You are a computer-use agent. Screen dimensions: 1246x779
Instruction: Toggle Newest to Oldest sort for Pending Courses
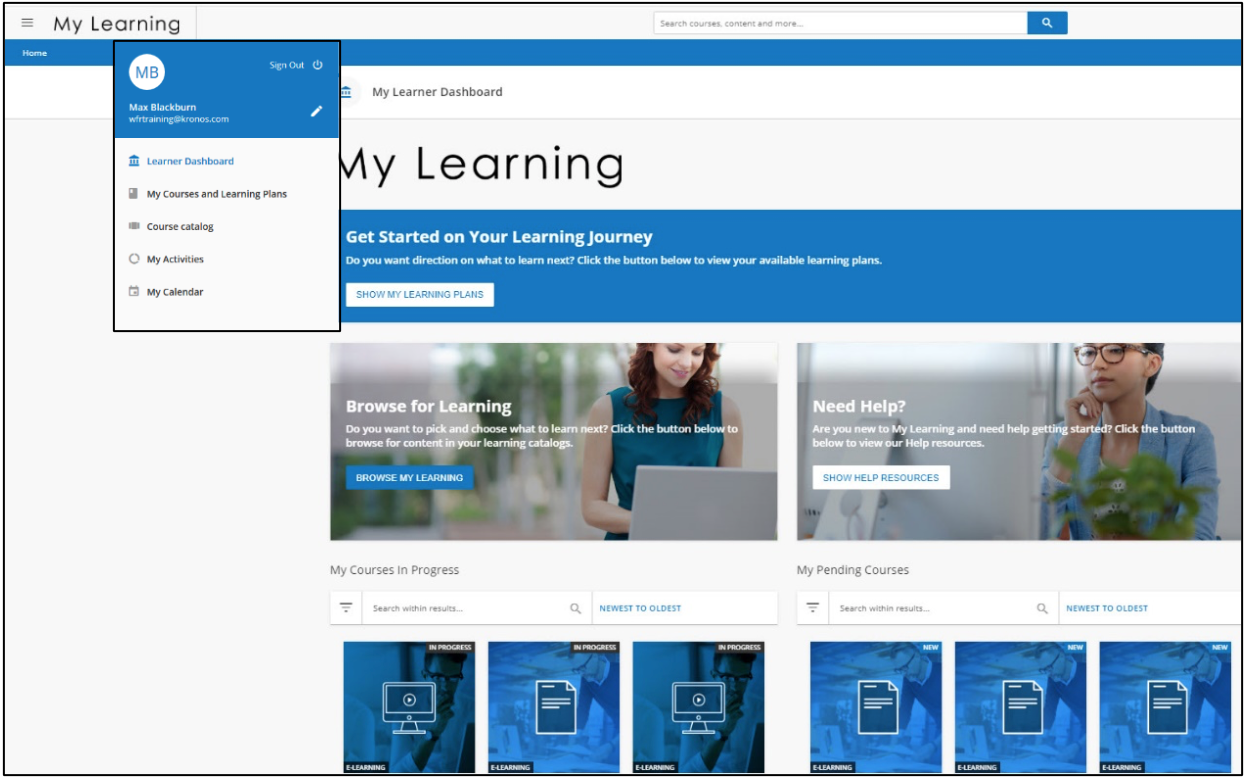(x=1107, y=608)
